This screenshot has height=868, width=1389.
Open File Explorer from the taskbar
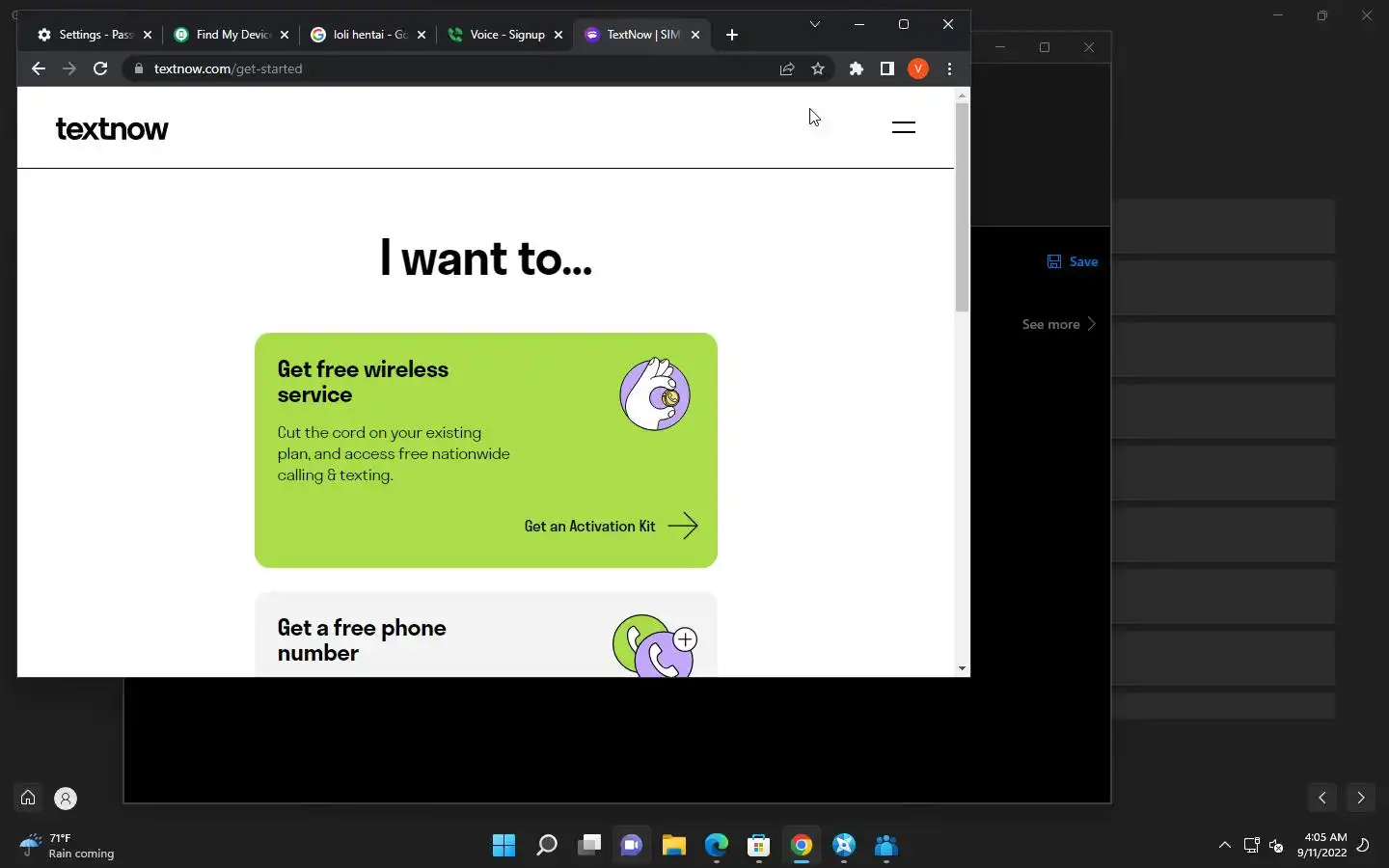673,846
